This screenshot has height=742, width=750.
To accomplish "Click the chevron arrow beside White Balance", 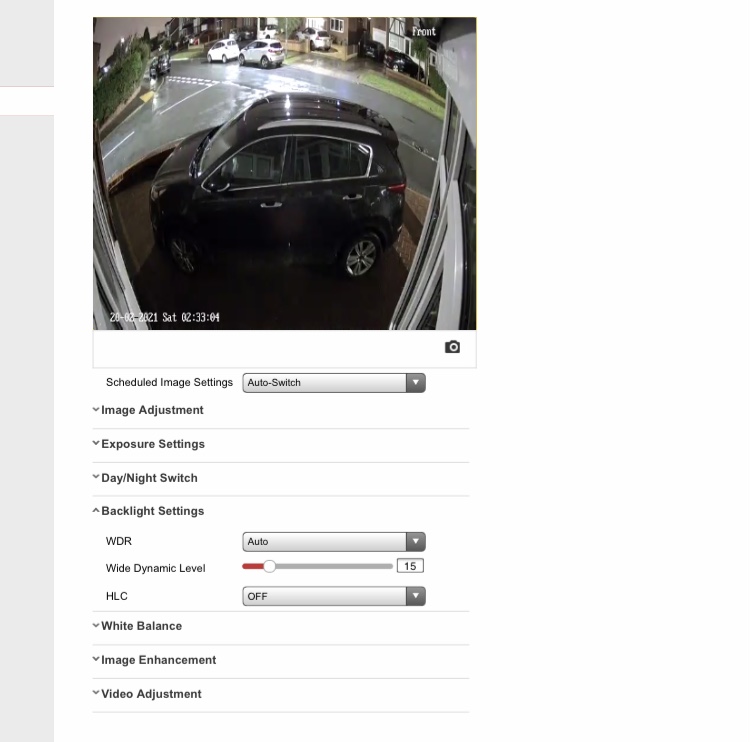I will click(x=96, y=626).
